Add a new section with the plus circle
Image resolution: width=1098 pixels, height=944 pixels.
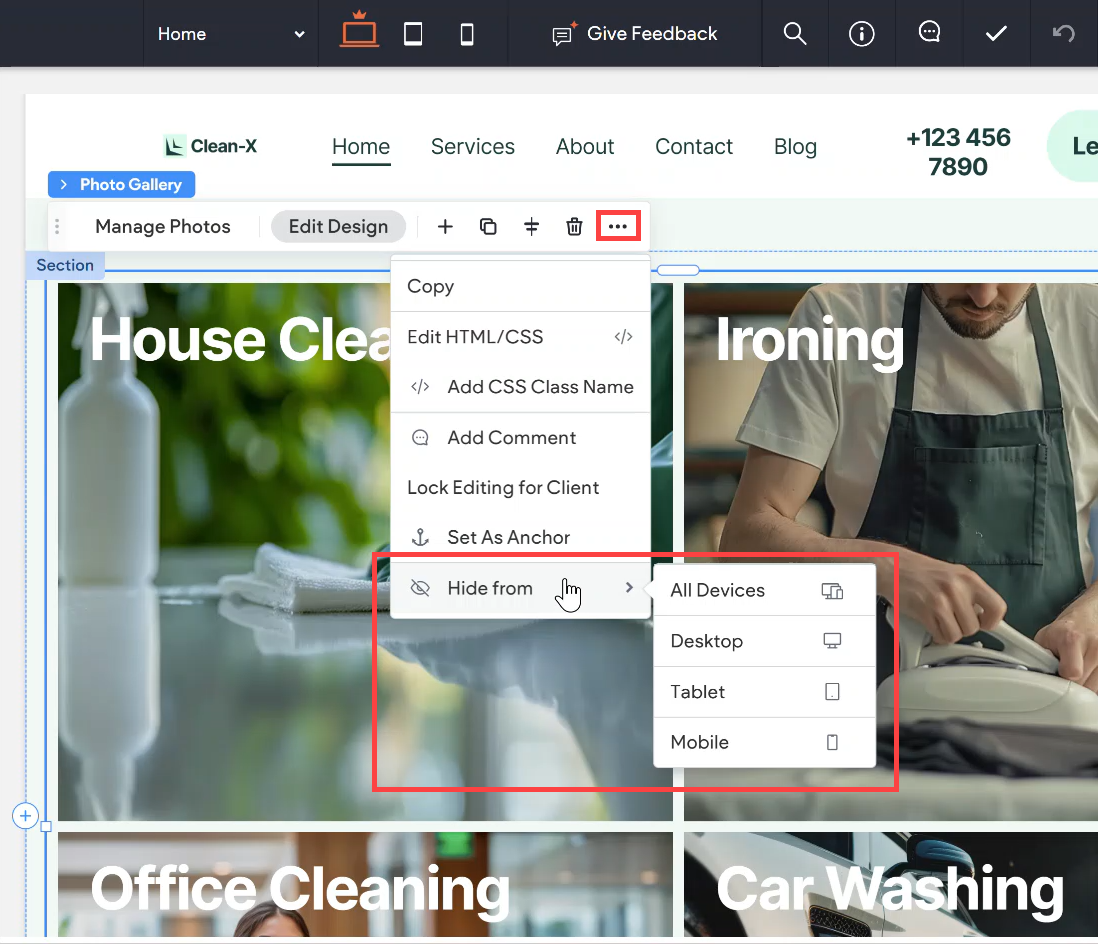point(25,816)
